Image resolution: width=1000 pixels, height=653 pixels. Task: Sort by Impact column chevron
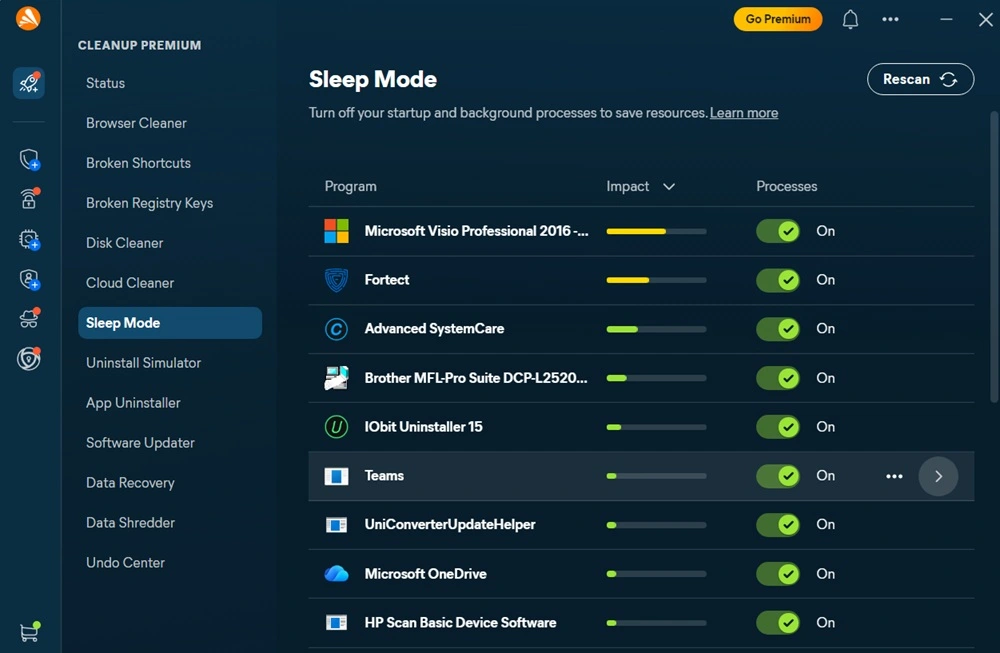(668, 187)
